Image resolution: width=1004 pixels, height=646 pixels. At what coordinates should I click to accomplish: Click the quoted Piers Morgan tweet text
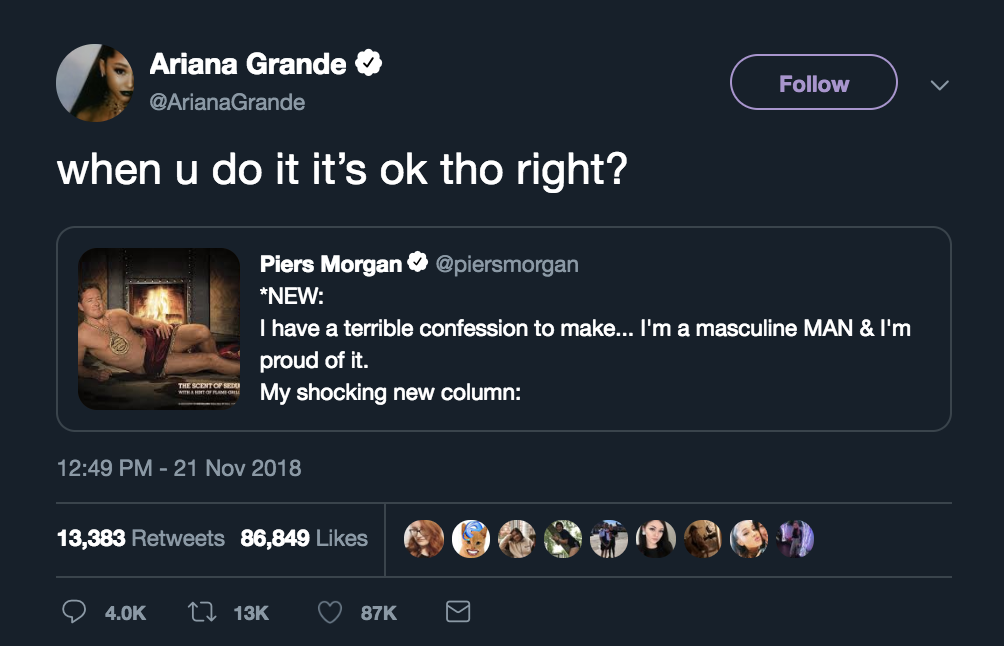coord(585,344)
